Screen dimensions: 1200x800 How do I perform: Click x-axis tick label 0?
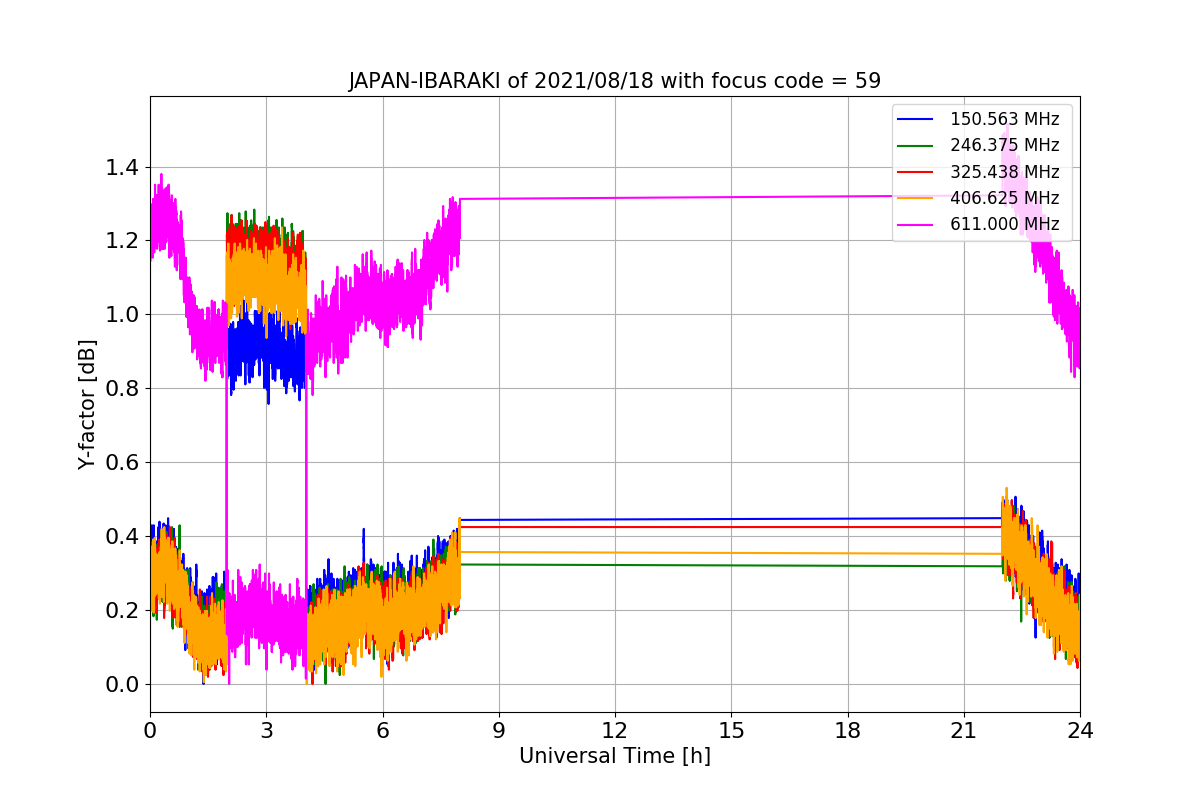tap(150, 730)
